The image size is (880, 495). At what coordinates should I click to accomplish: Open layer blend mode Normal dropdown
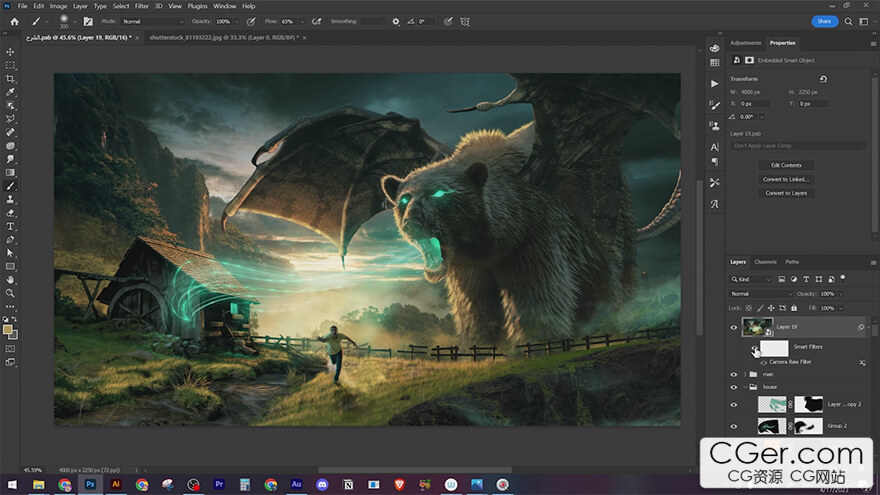pyautogui.click(x=760, y=294)
